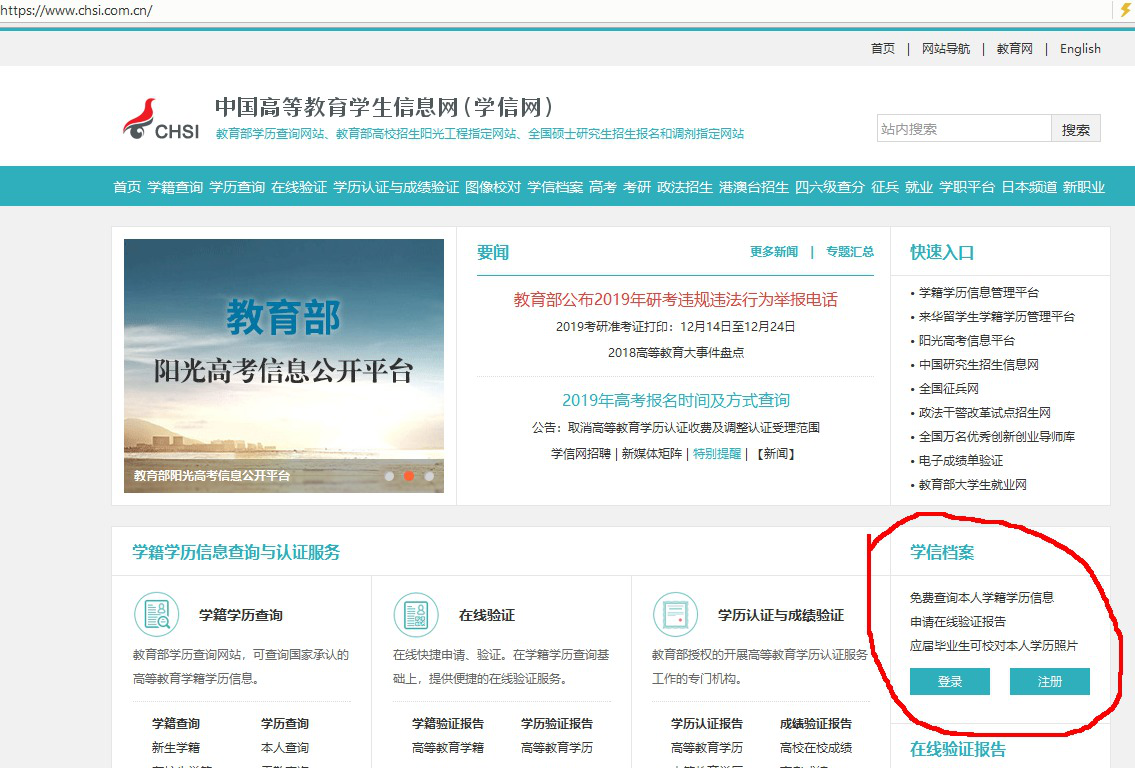
Task: Click the 学籍学历查询 document icon
Action: click(x=156, y=614)
